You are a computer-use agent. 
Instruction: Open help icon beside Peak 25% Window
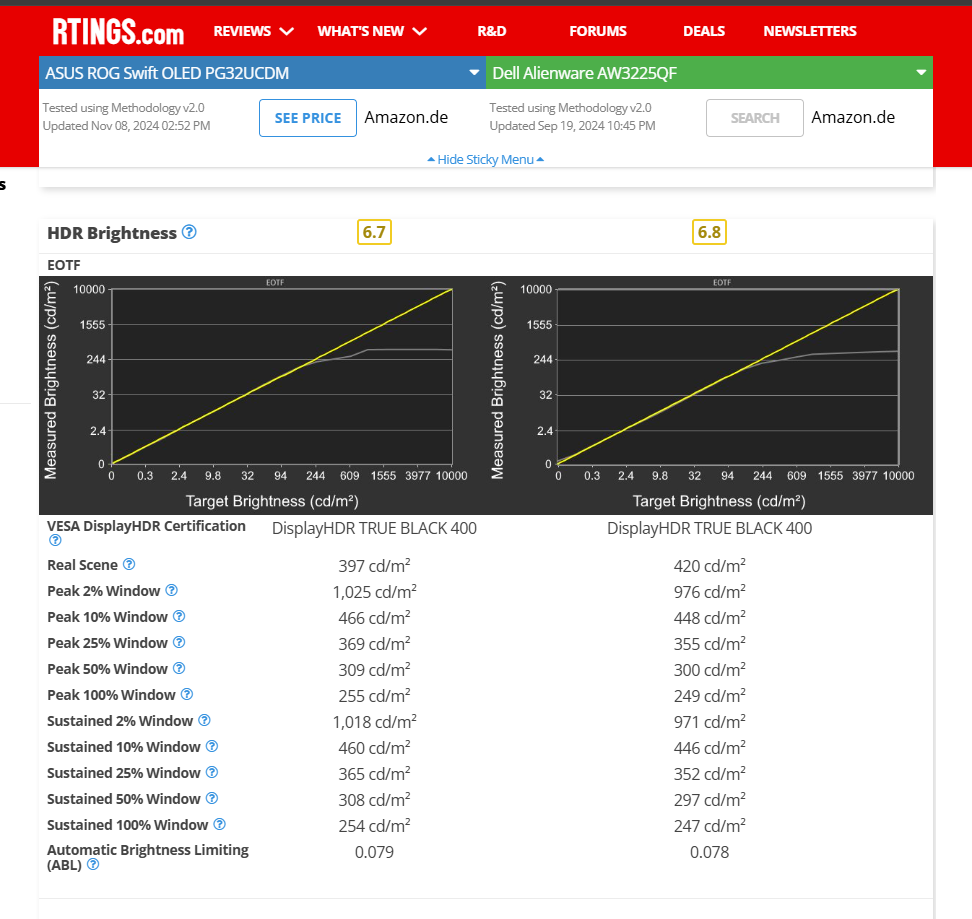click(x=179, y=643)
